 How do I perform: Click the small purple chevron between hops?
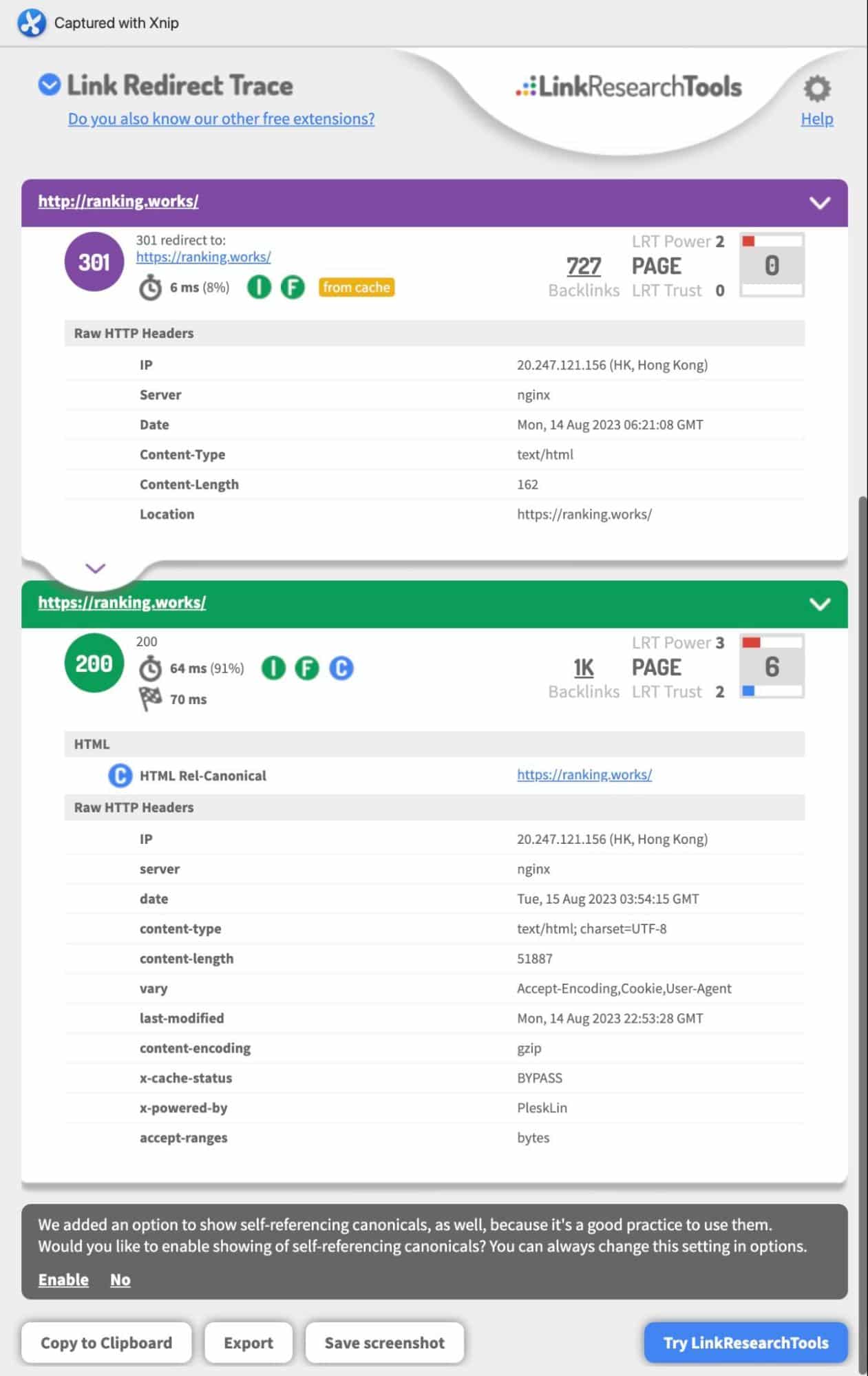pos(95,569)
